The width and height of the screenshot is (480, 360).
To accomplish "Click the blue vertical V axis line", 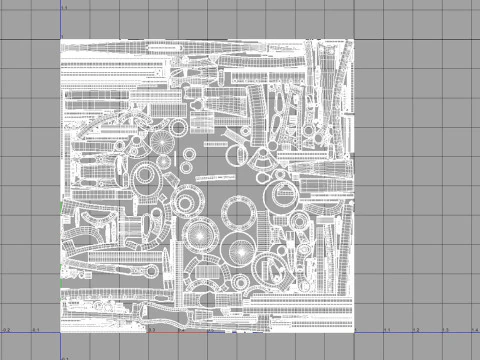I will pyautogui.click(x=61, y=20).
